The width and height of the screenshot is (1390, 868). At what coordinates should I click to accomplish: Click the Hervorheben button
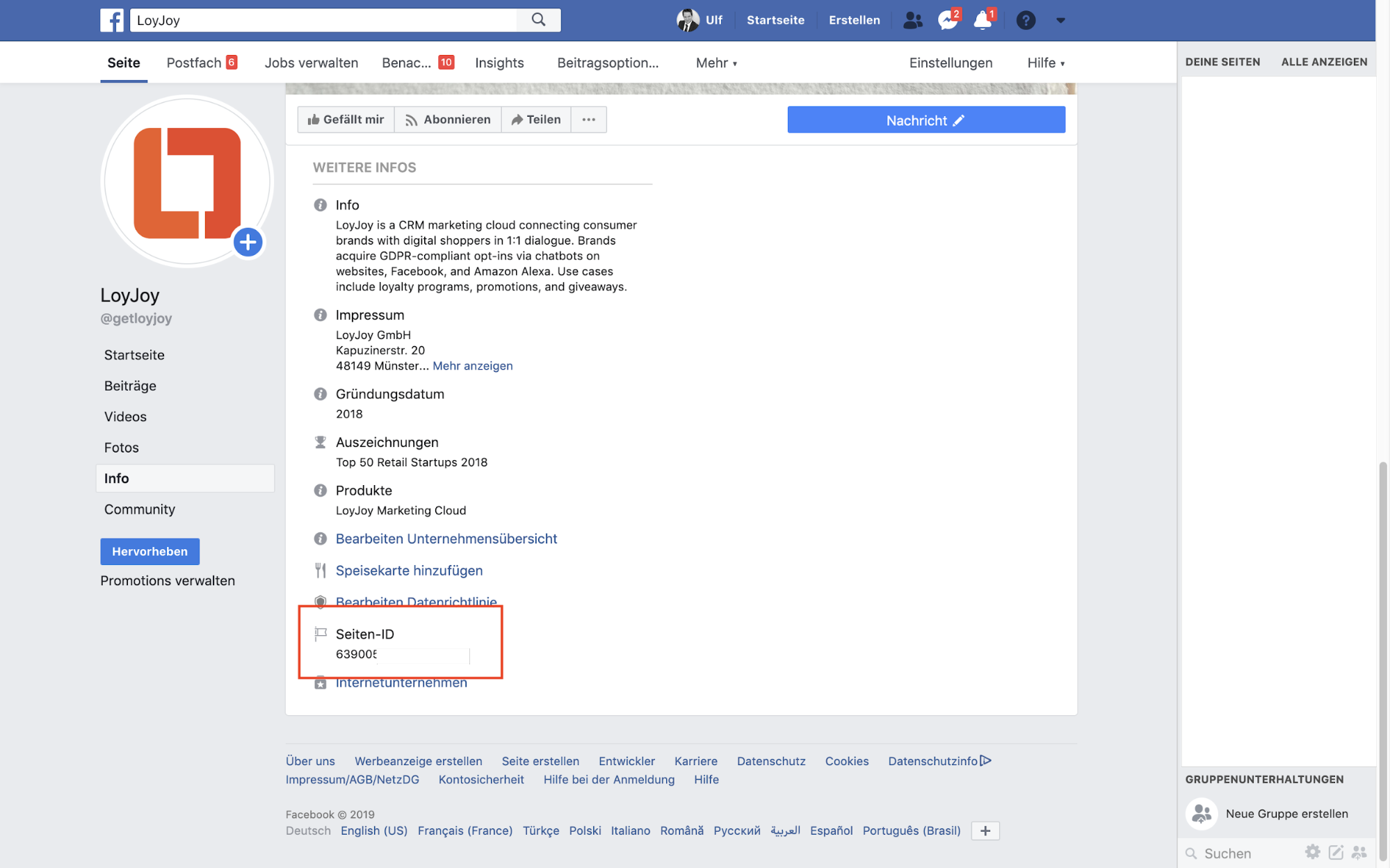149,551
